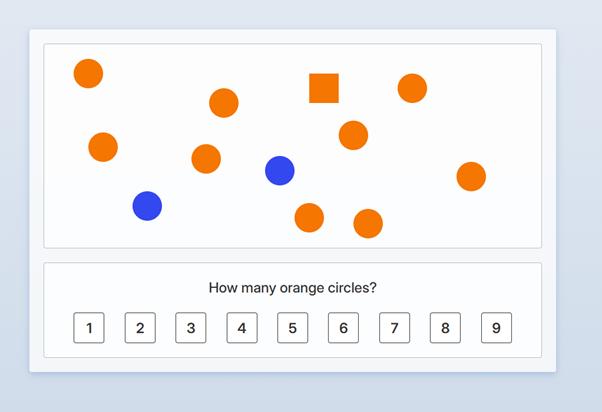The image size is (602, 412).
Task: Answer with the 8 button
Action: (445, 328)
